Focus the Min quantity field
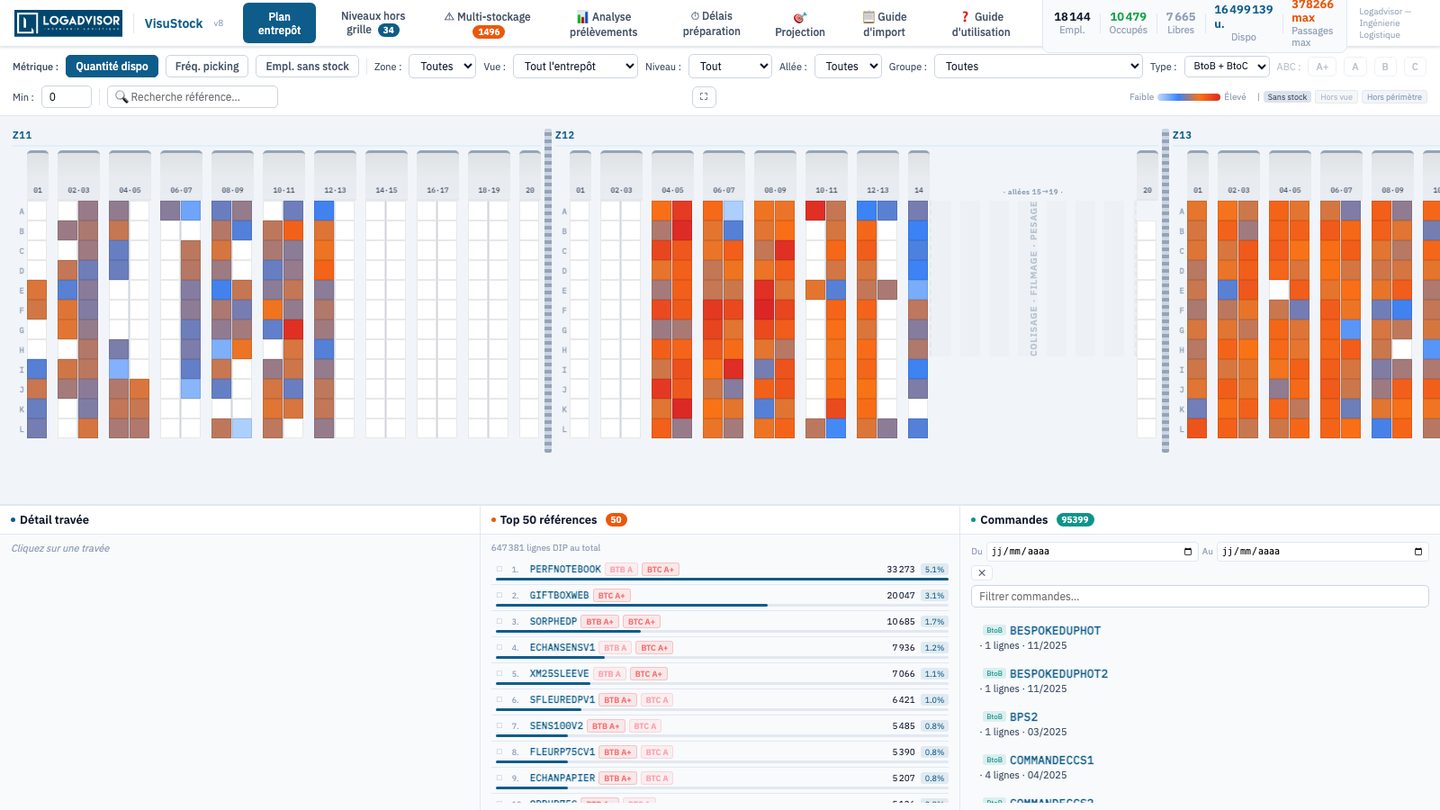The image size is (1440, 810). point(66,97)
